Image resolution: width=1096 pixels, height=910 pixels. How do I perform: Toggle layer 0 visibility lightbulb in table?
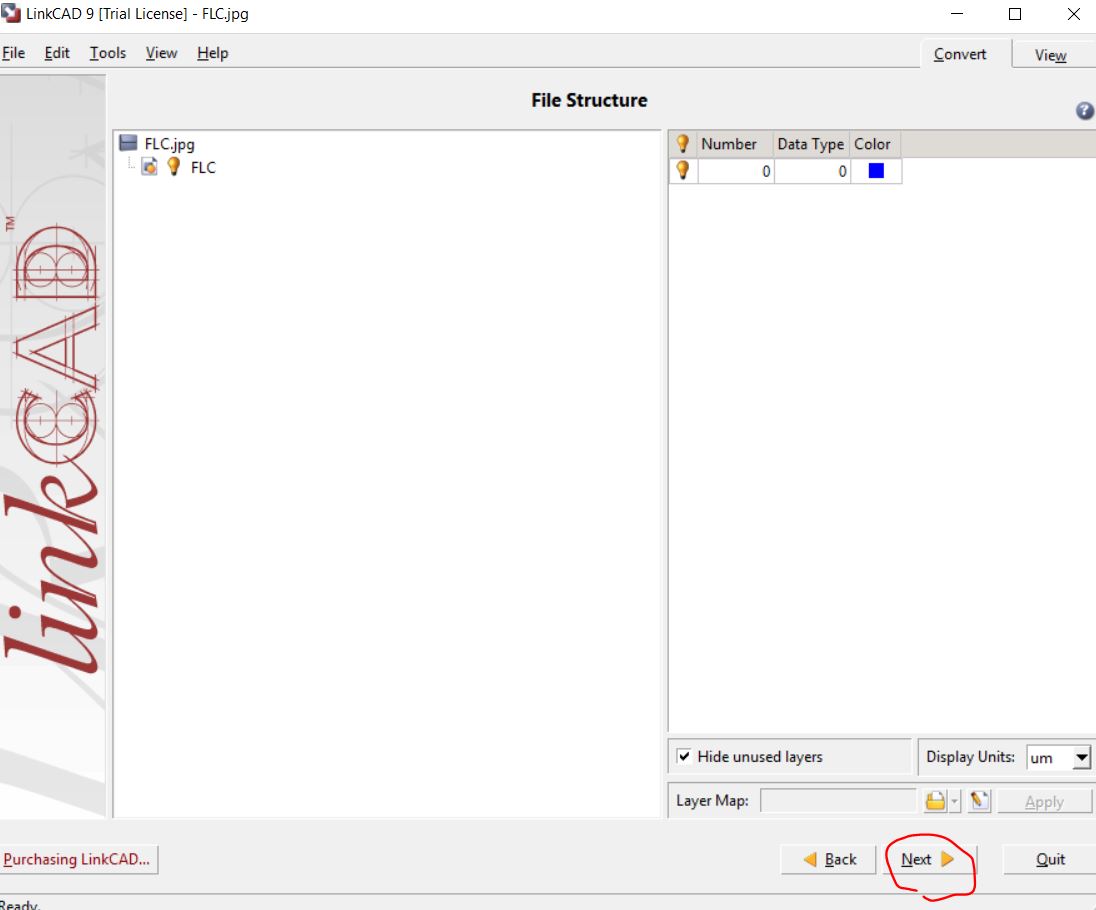coord(683,171)
